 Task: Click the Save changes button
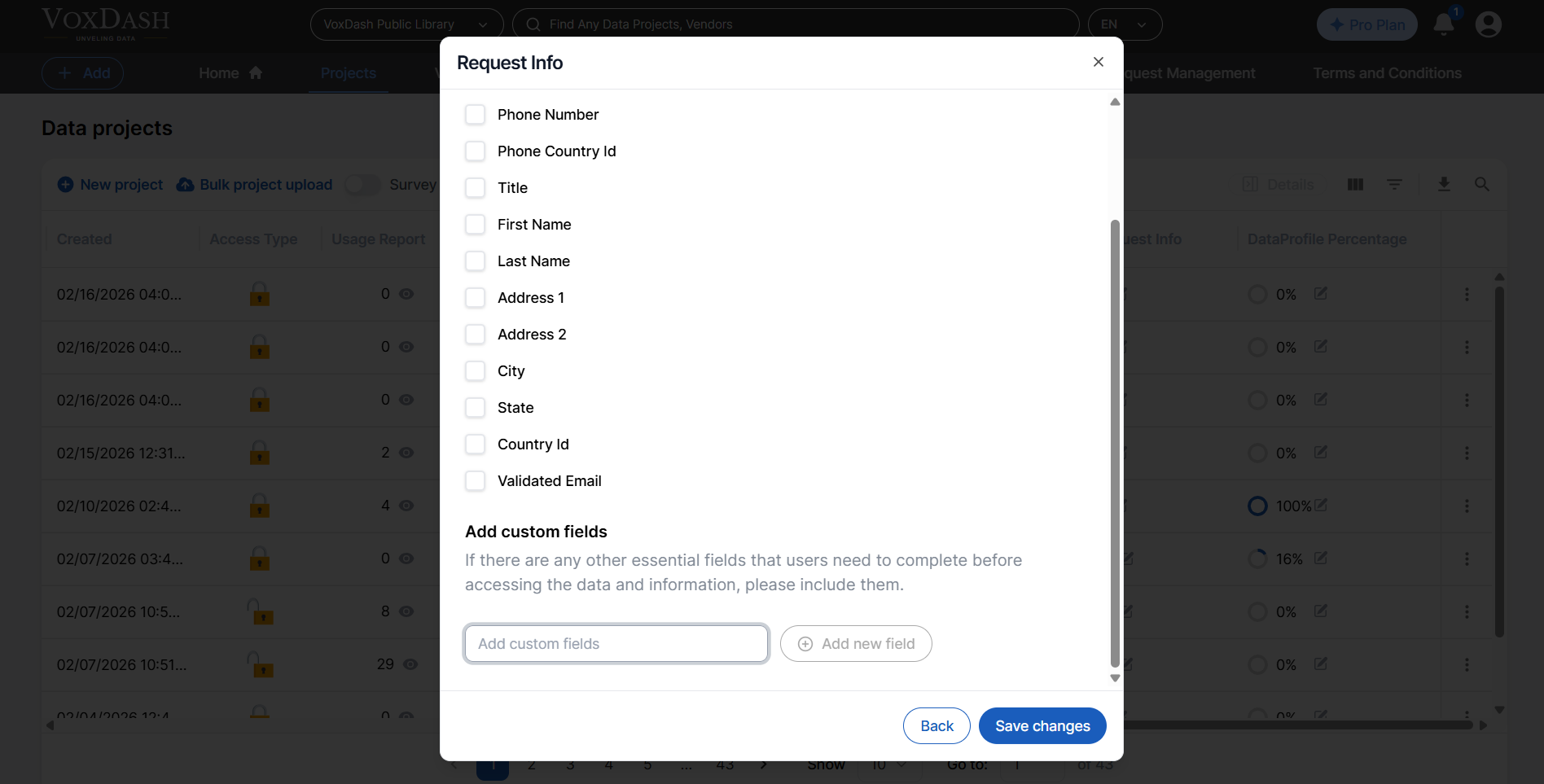coord(1042,725)
